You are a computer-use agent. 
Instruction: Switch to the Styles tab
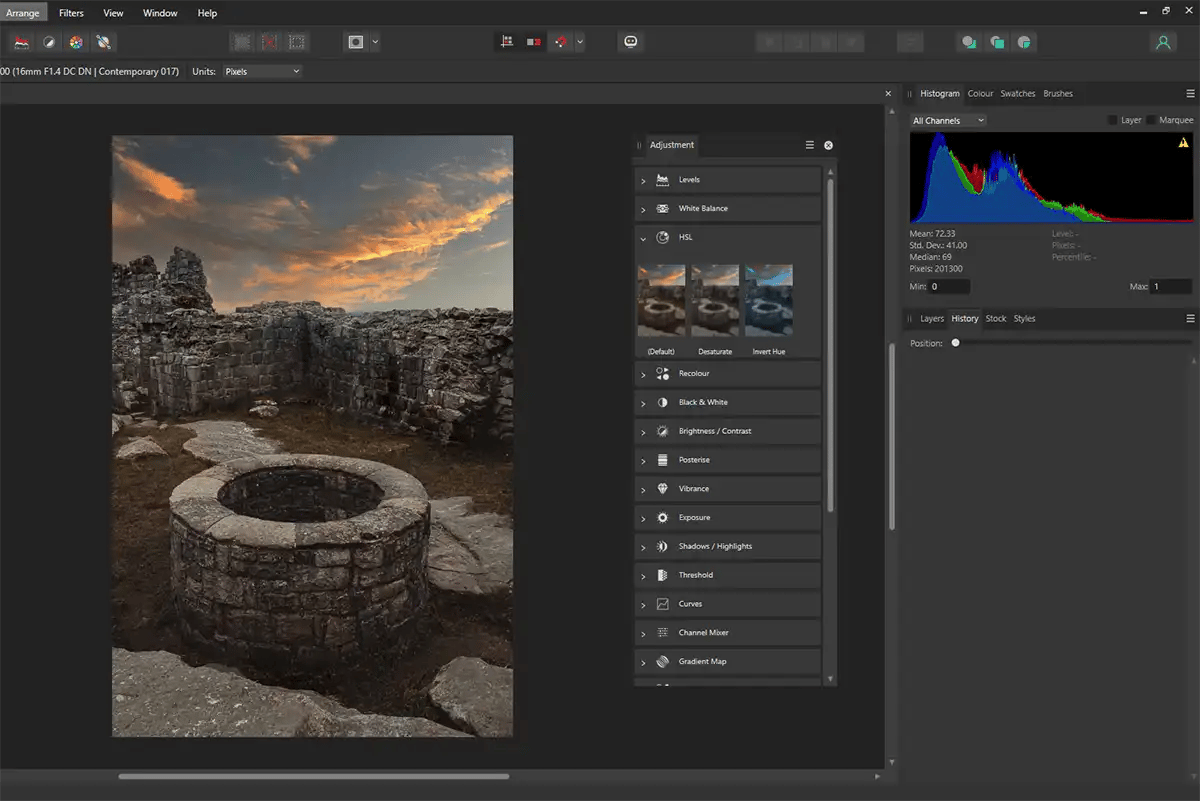(x=1025, y=319)
